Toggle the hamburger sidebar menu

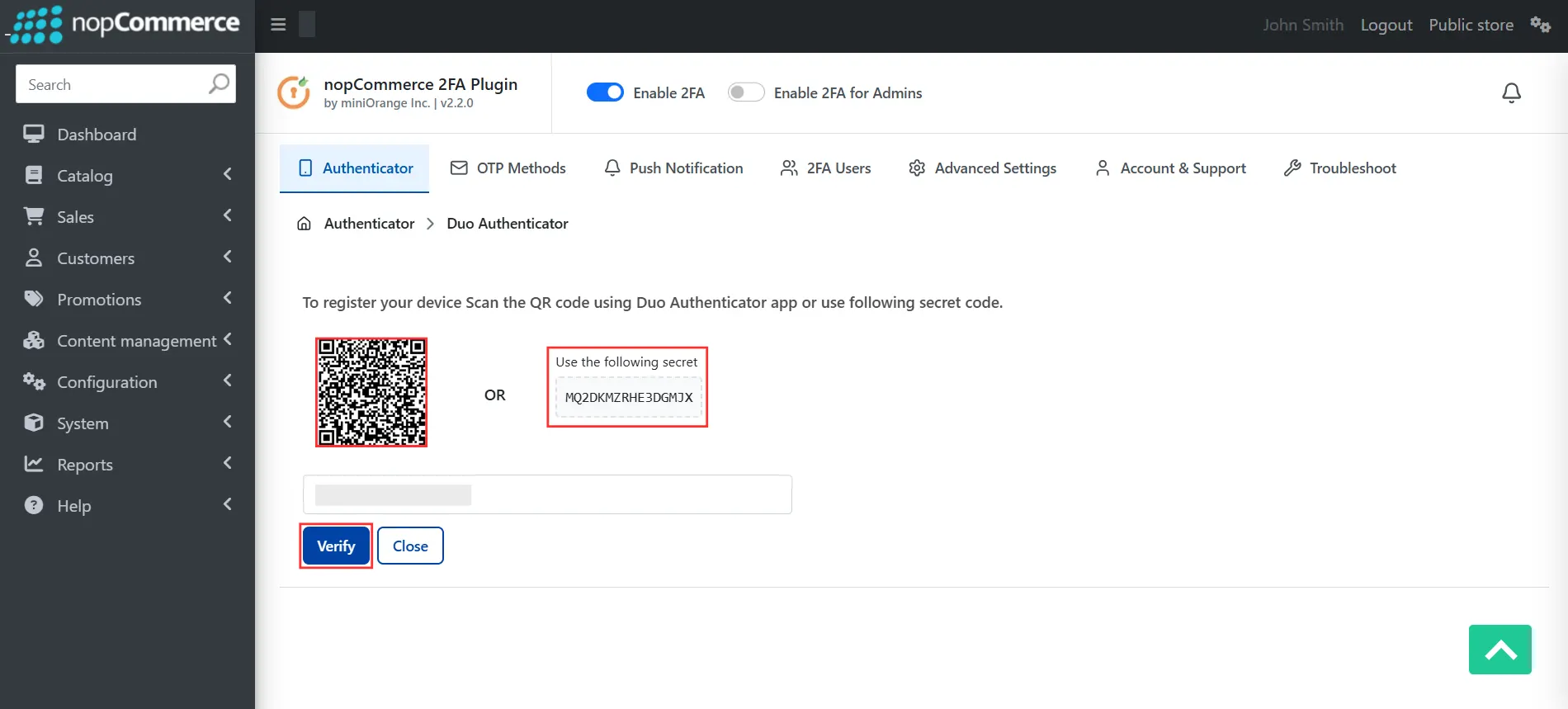[x=278, y=25]
